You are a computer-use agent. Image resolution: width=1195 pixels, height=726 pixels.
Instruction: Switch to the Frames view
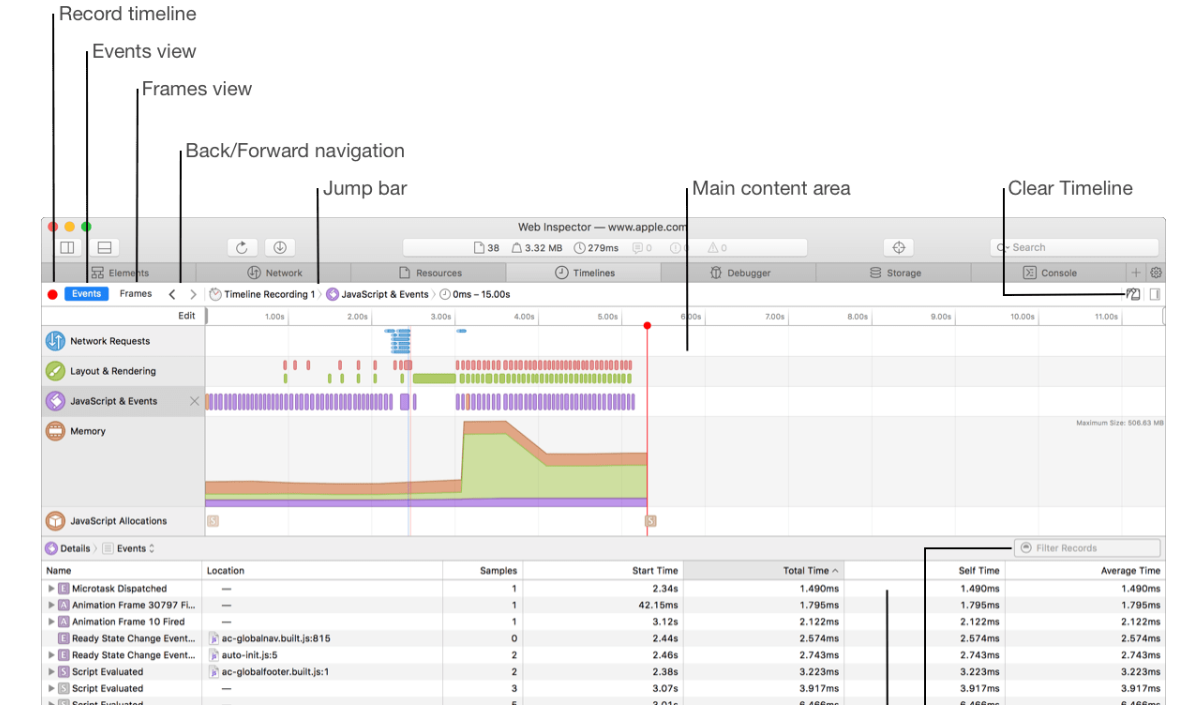coord(136,294)
